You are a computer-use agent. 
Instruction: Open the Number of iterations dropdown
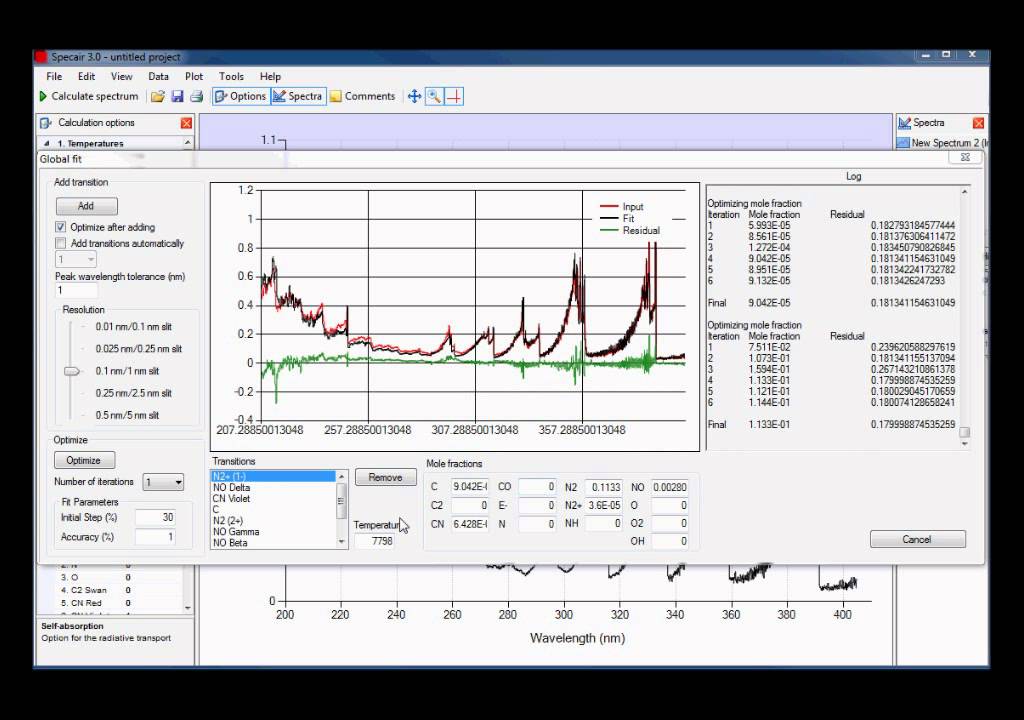point(163,482)
